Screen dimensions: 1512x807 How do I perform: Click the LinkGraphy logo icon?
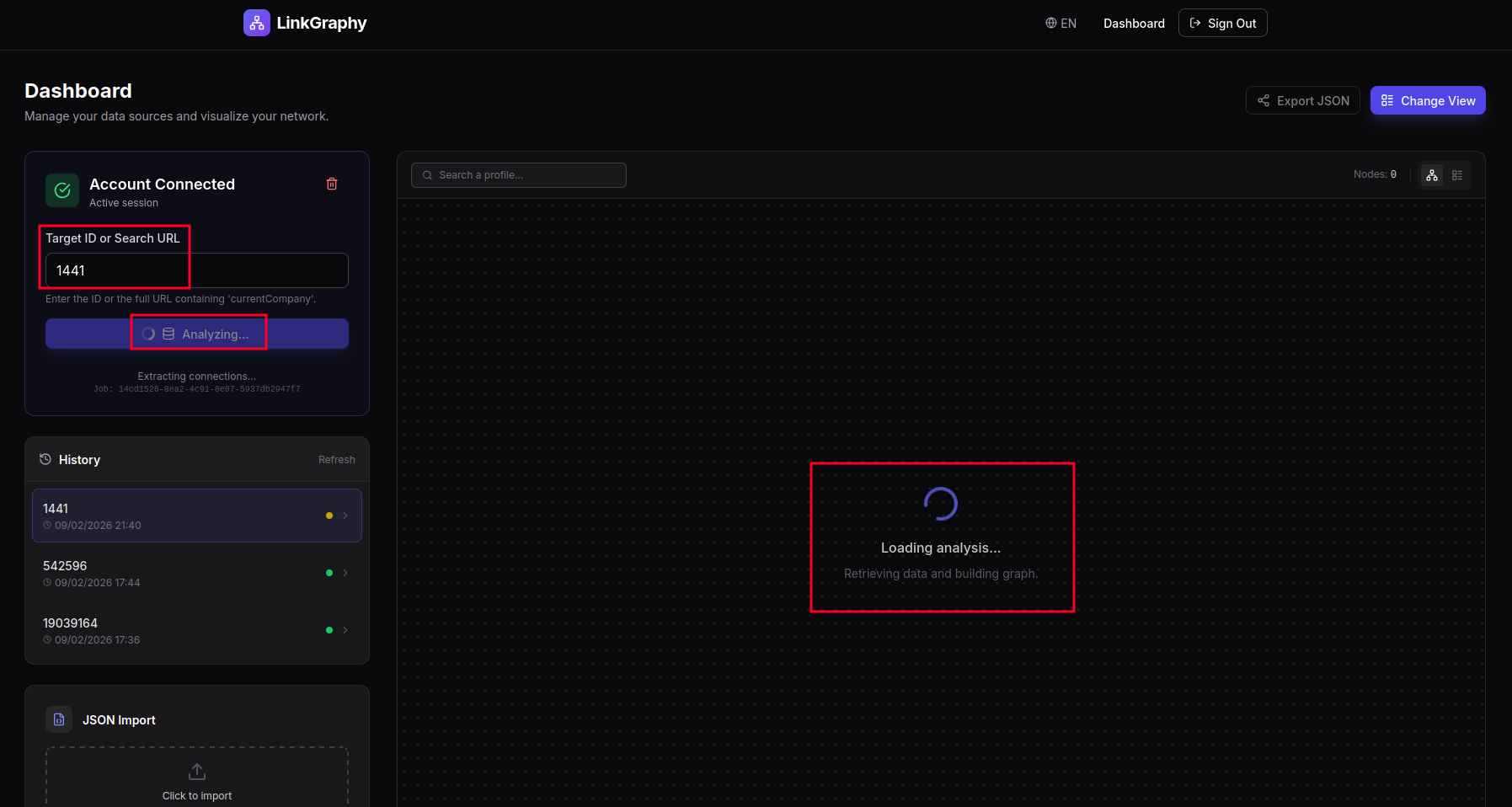tap(257, 23)
